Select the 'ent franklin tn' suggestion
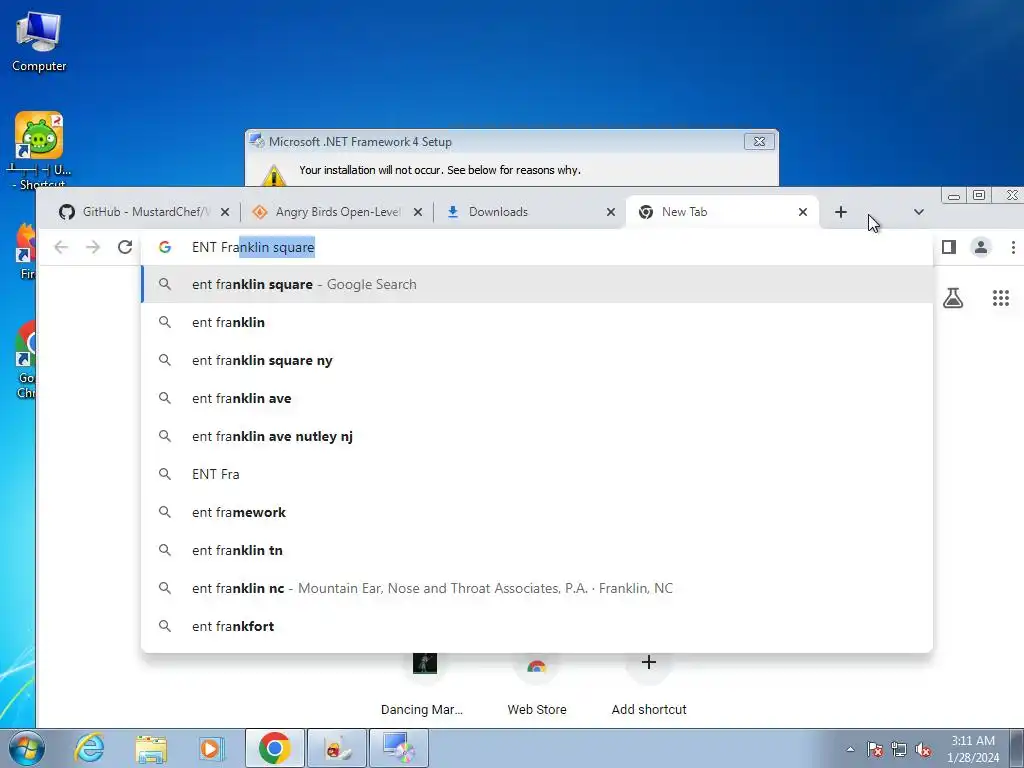 (537, 550)
